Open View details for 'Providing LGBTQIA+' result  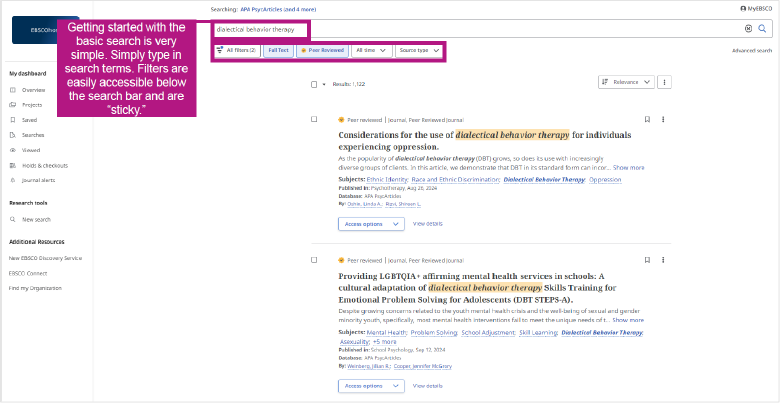[427, 386]
